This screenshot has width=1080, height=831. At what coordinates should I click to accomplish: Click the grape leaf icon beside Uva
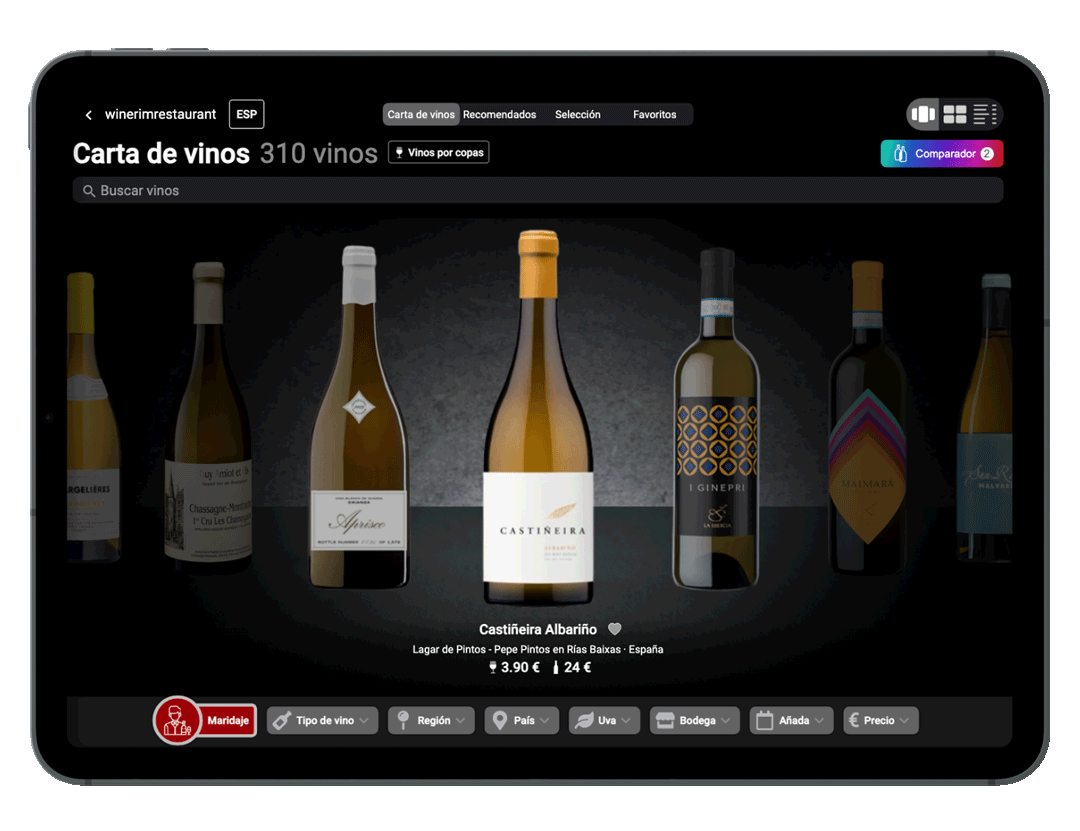click(585, 719)
